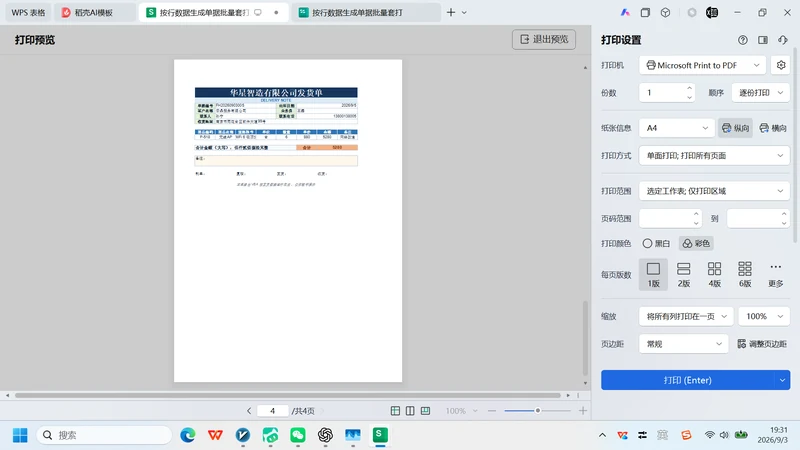Choose 4 pages per sheet layout
This screenshot has width=800, height=450.
tap(714, 274)
